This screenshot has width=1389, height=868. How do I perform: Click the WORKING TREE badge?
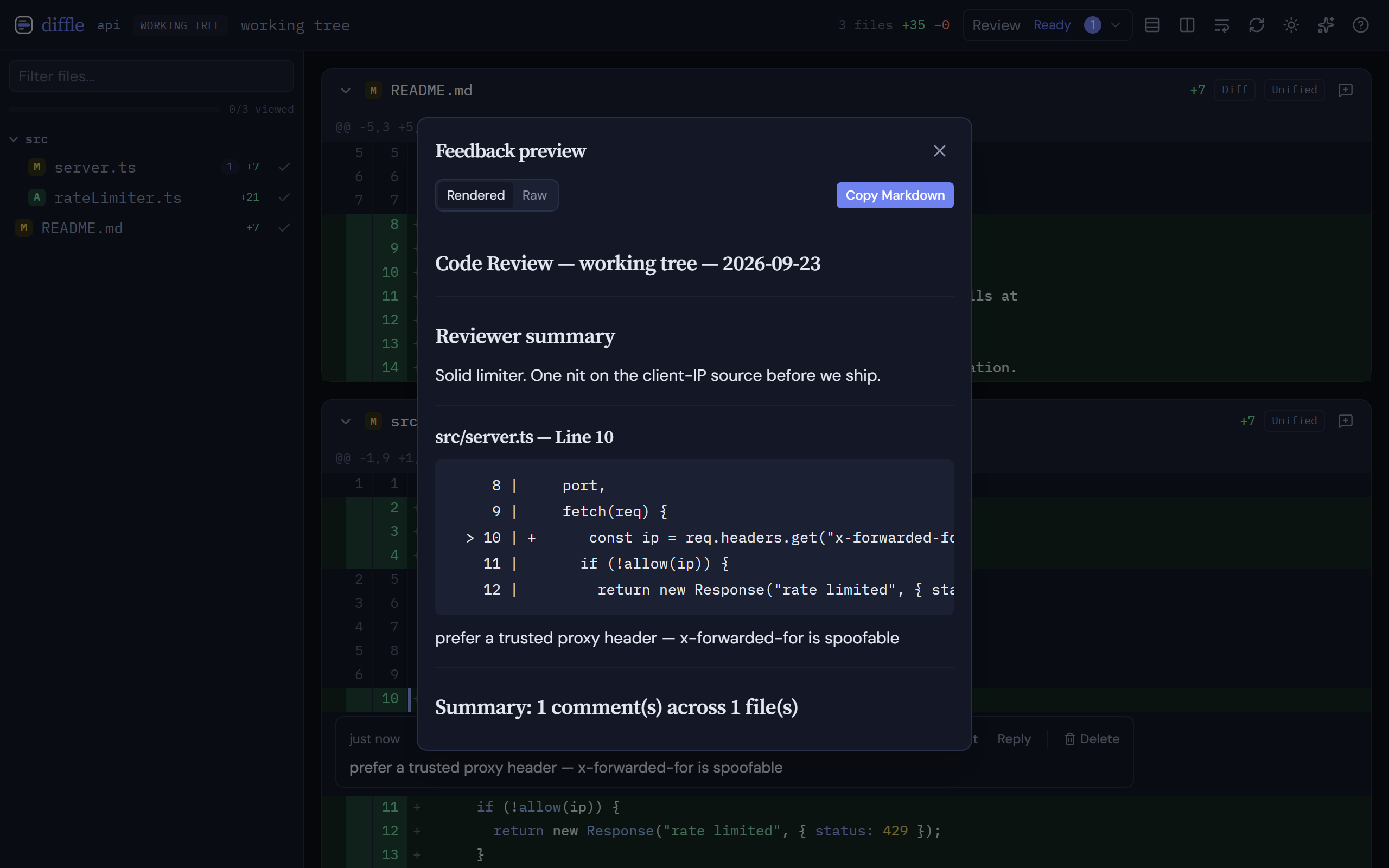180,26
